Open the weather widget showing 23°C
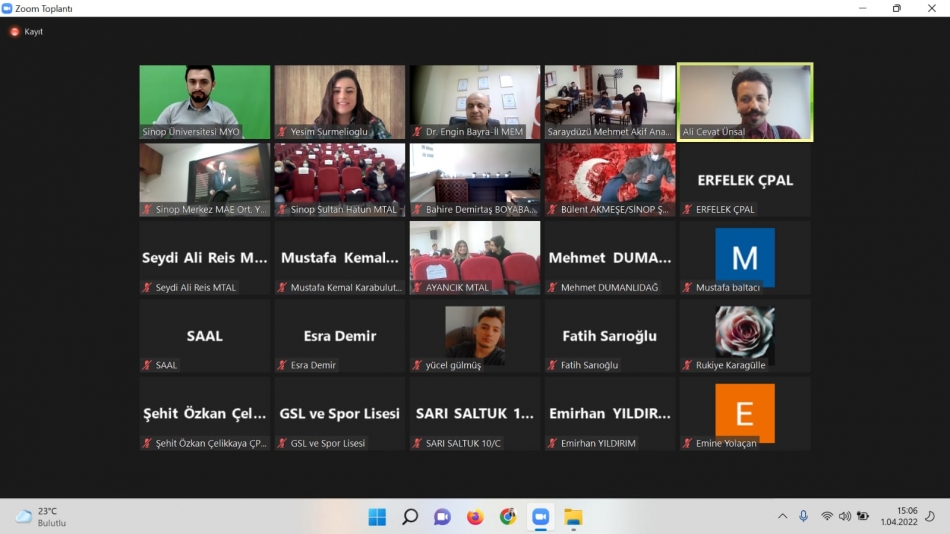Image resolution: width=950 pixels, height=534 pixels. coord(42,516)
